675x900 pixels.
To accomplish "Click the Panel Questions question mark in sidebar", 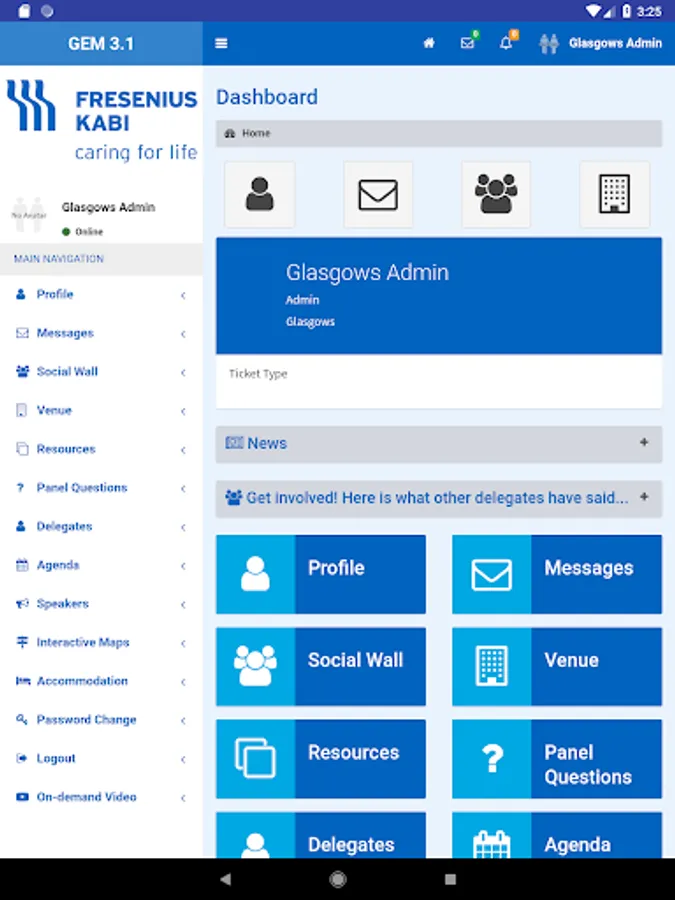I will (21, 488).
